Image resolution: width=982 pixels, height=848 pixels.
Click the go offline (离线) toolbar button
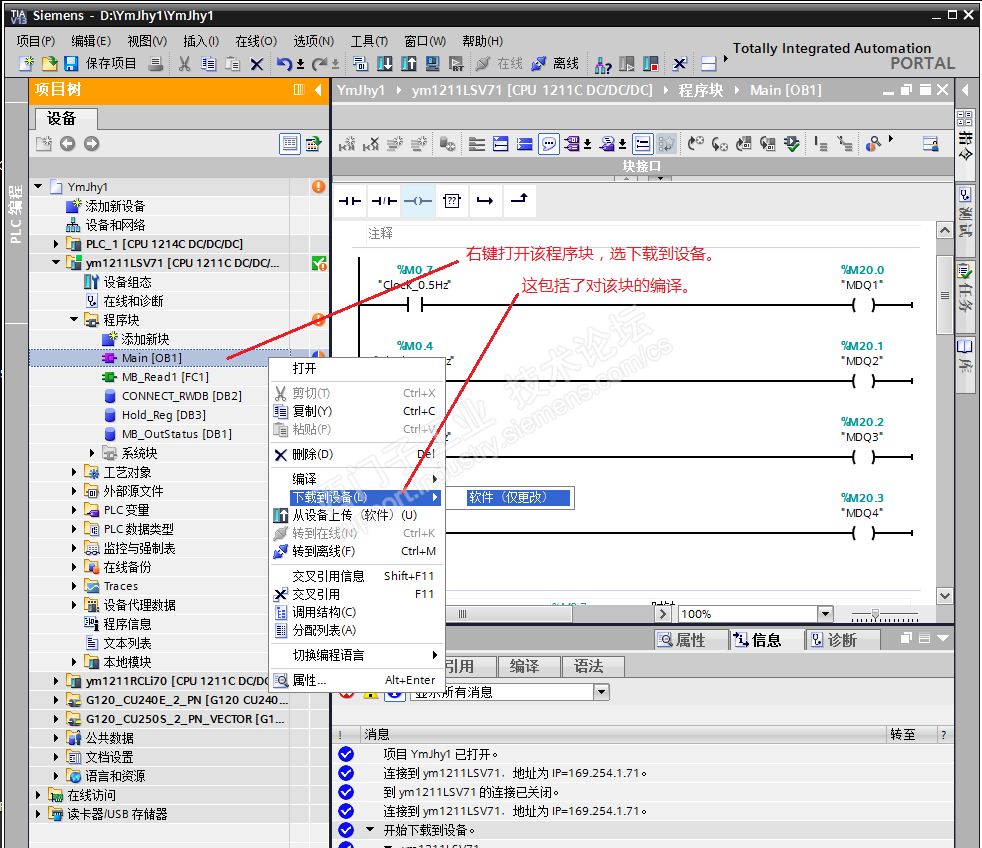click(555, 63)
